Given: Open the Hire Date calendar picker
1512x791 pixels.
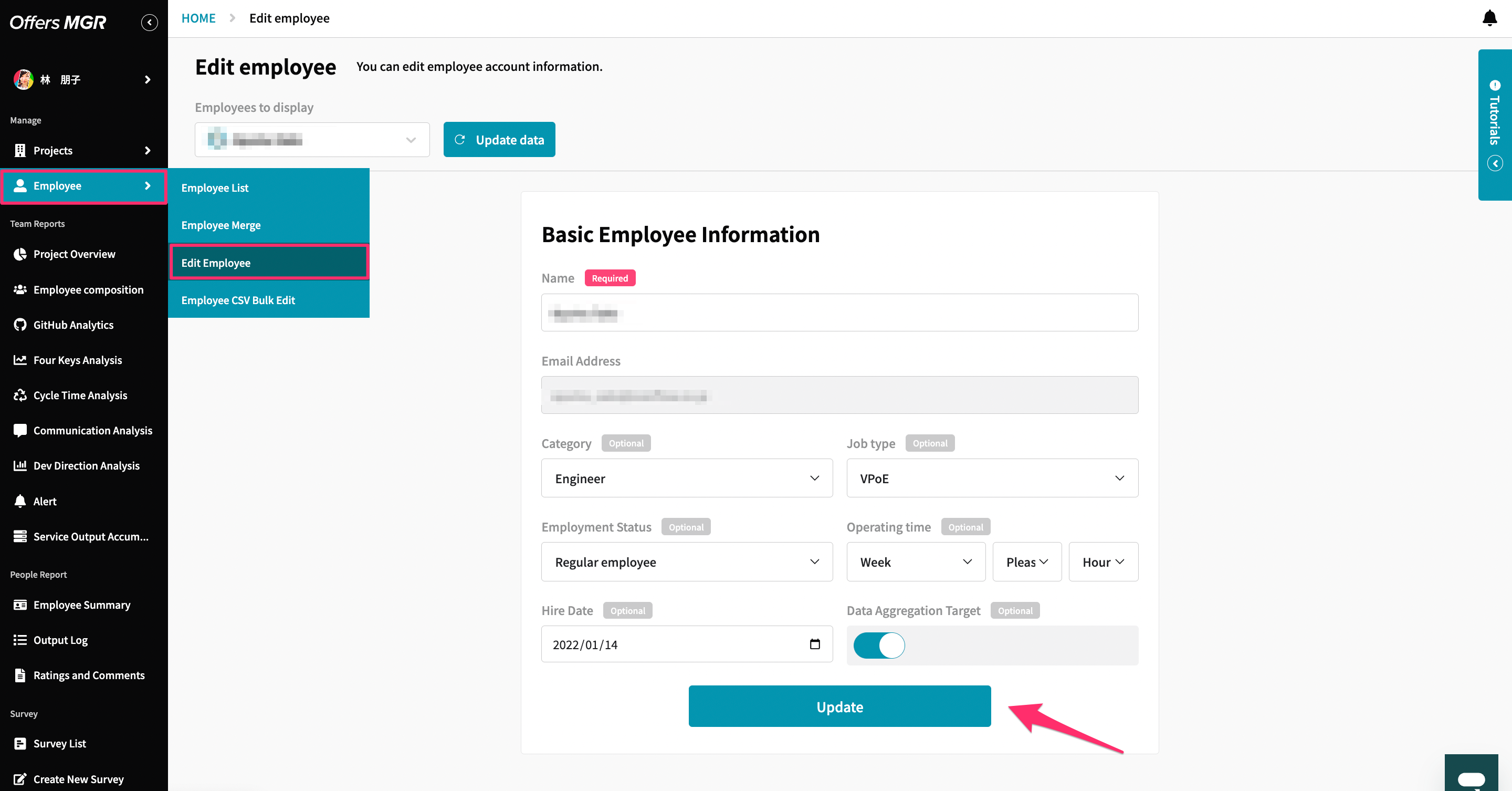Looking at the screenshot, I should [815, 644].
